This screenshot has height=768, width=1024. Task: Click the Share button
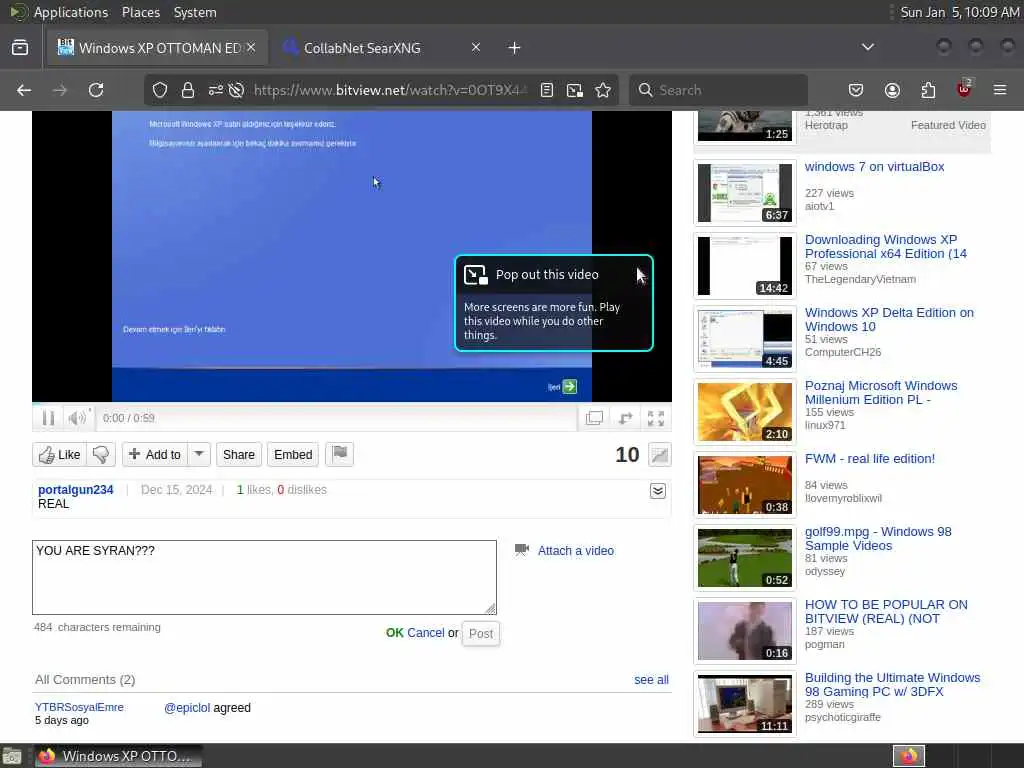click(x=239, y=455)
